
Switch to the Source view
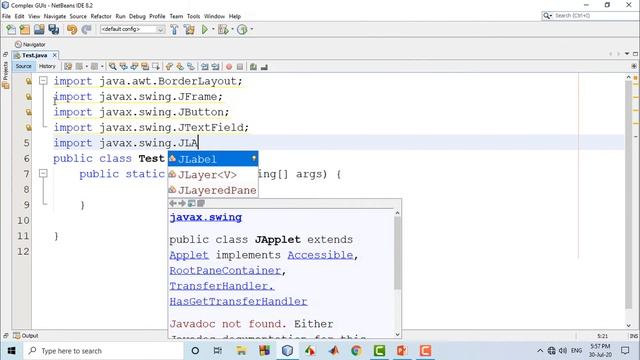24,66
